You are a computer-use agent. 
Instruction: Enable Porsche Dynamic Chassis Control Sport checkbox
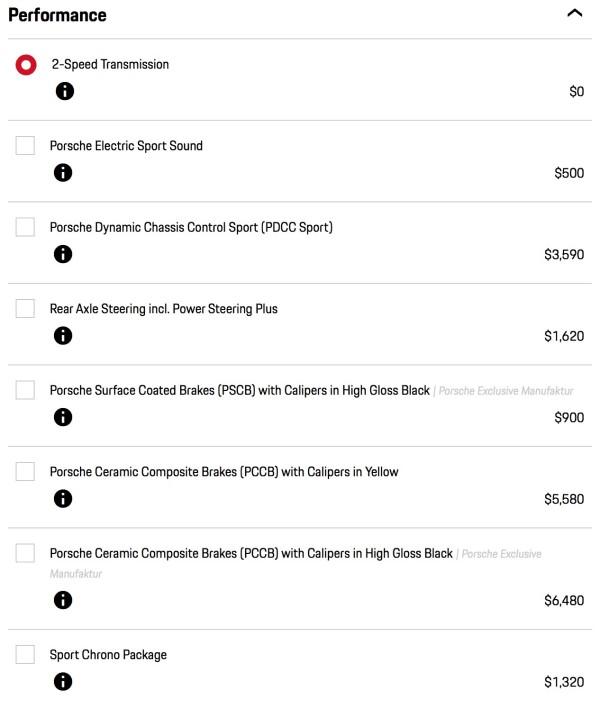click(25, 227)
